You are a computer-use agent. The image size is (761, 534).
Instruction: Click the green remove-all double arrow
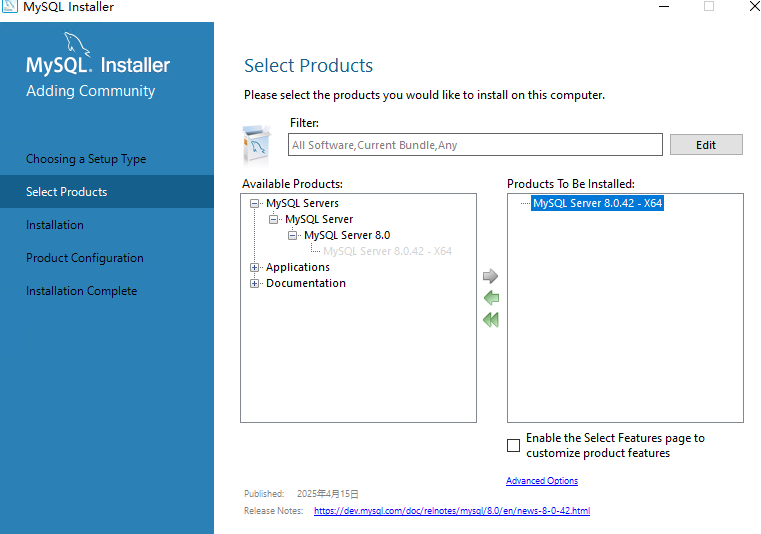pyautogui.click(x=491, y=319)
